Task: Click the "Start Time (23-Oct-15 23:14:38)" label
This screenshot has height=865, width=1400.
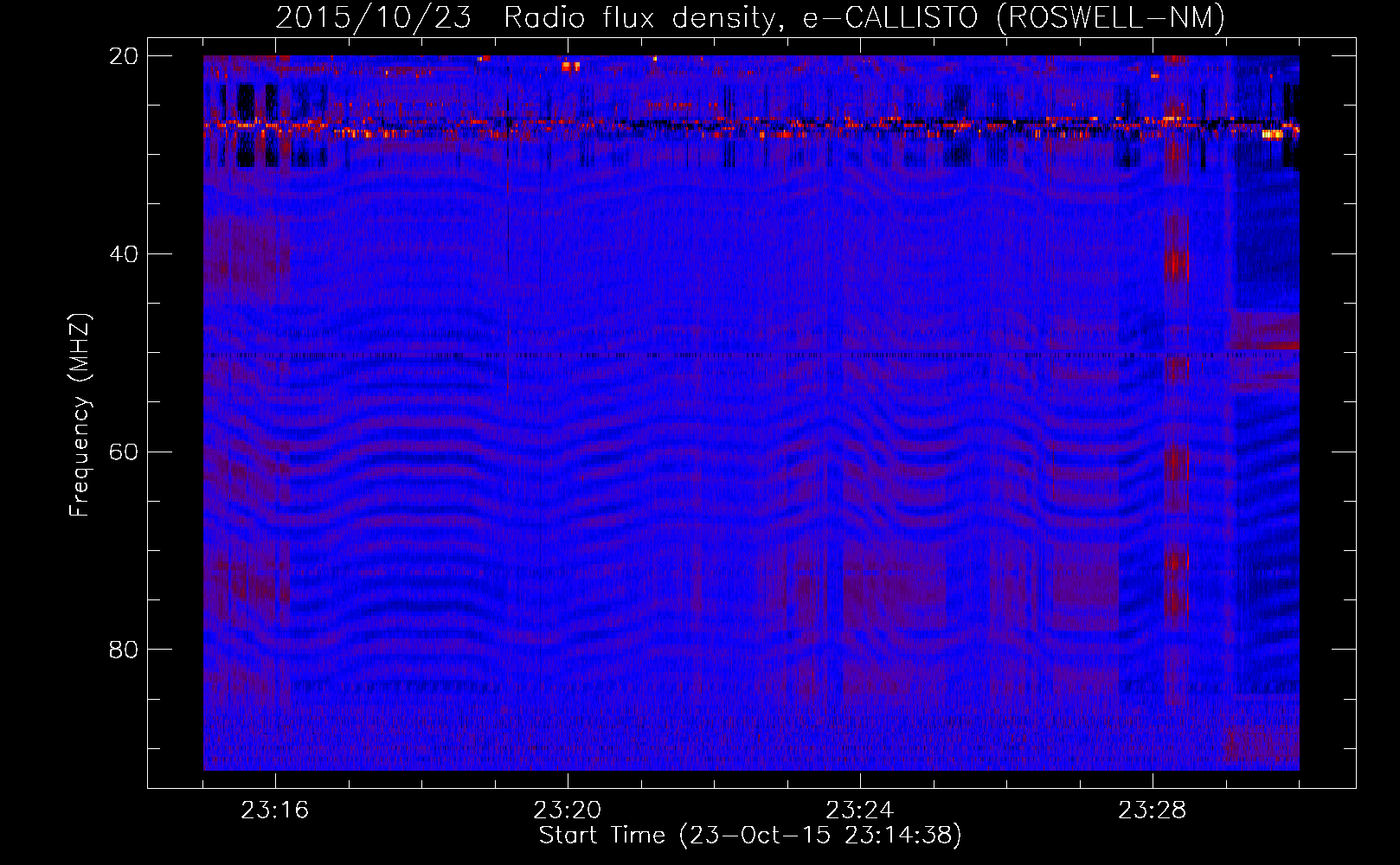Action: [750, 836]
